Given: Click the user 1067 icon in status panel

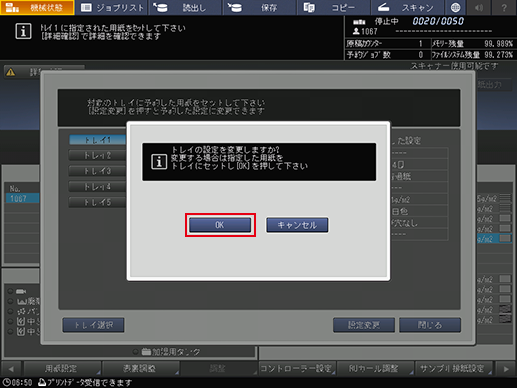Looking at the screenshot, I should point(356,31).
